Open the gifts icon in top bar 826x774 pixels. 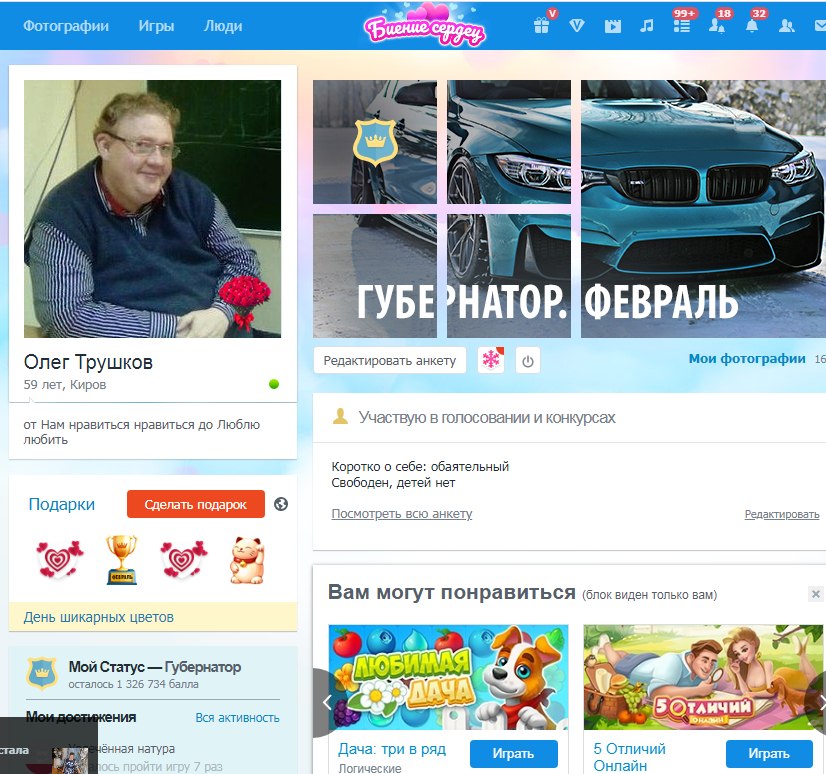tap(542, 26)
